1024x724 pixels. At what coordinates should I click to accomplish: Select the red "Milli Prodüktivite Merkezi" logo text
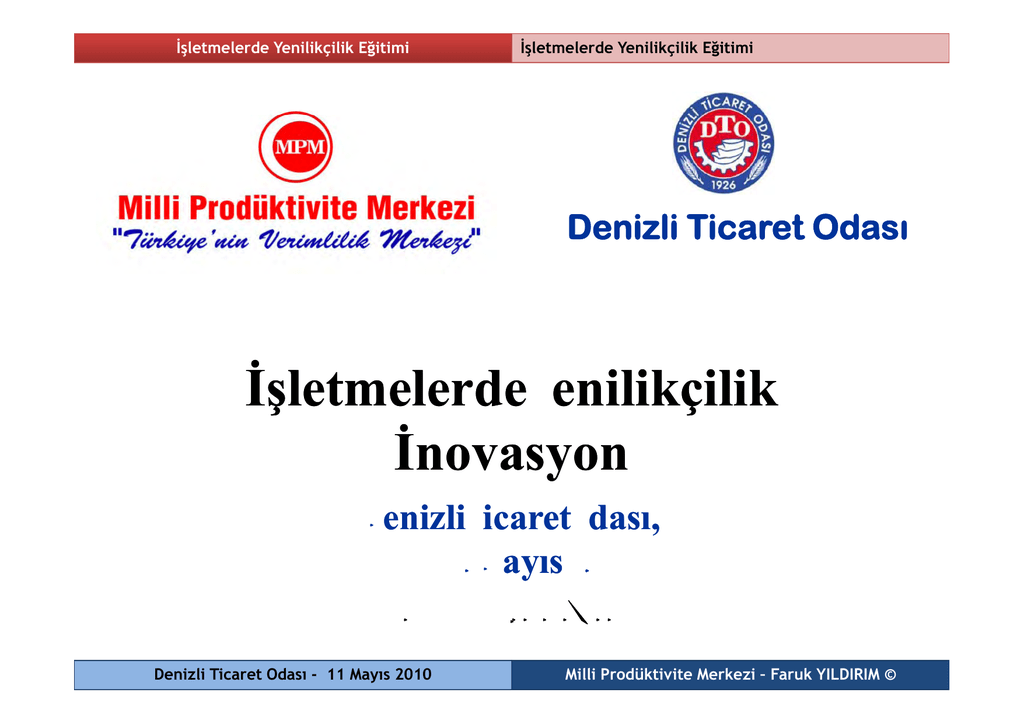click(296, 208)
